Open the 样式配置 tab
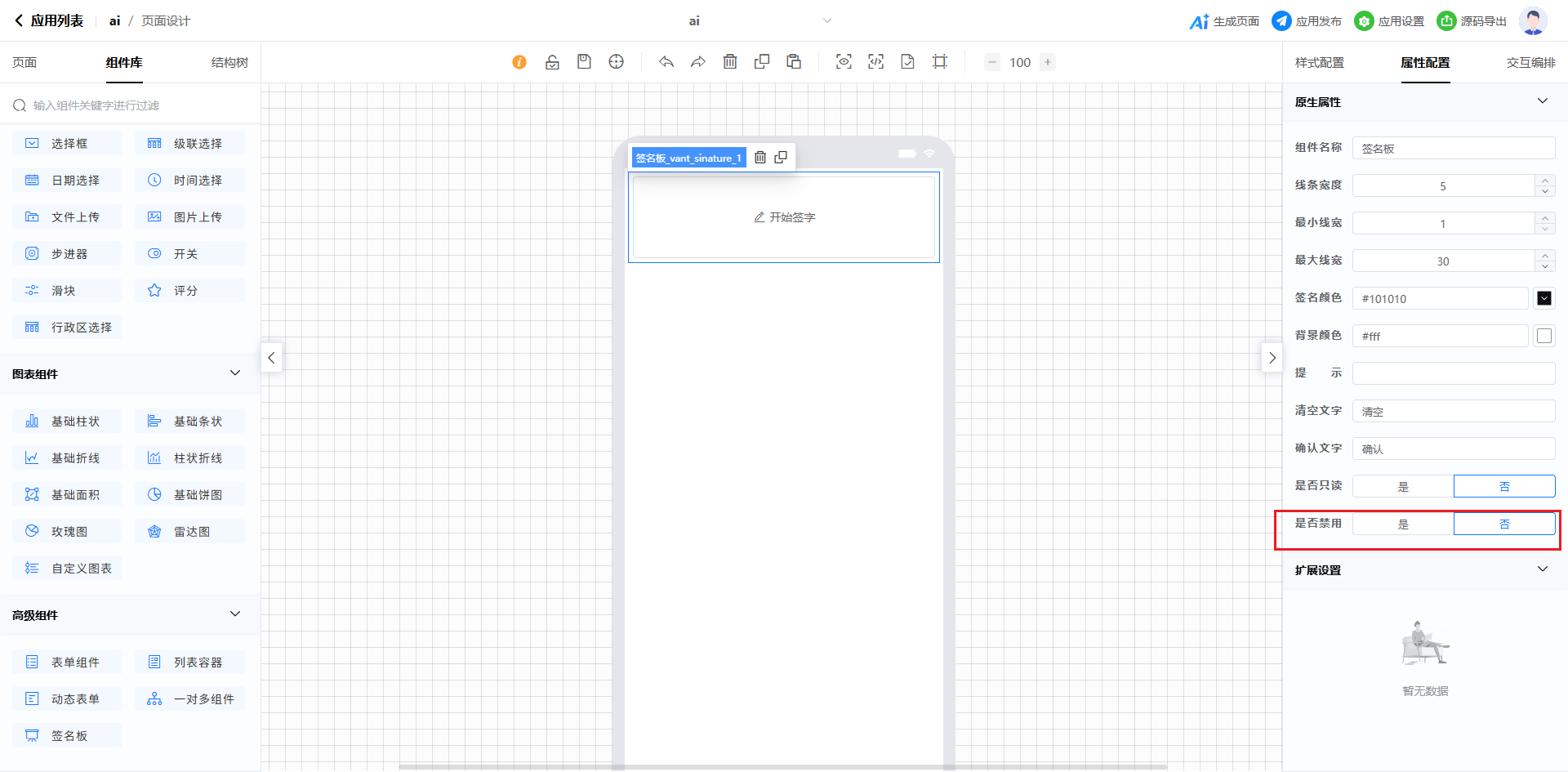This screenshot has height=772, width=1568. 1320,63
